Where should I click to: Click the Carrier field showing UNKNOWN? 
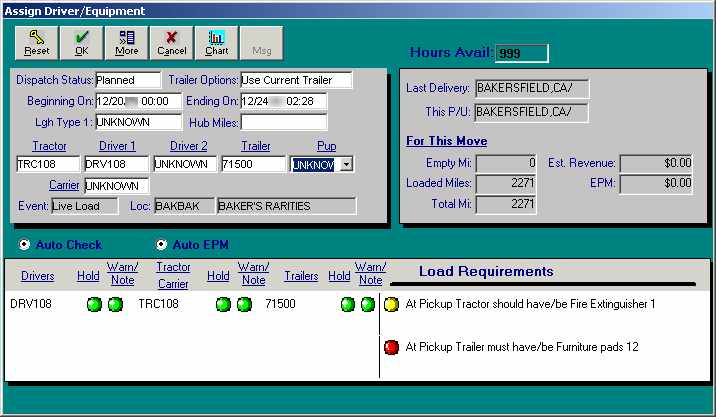[x=116, y=186]
